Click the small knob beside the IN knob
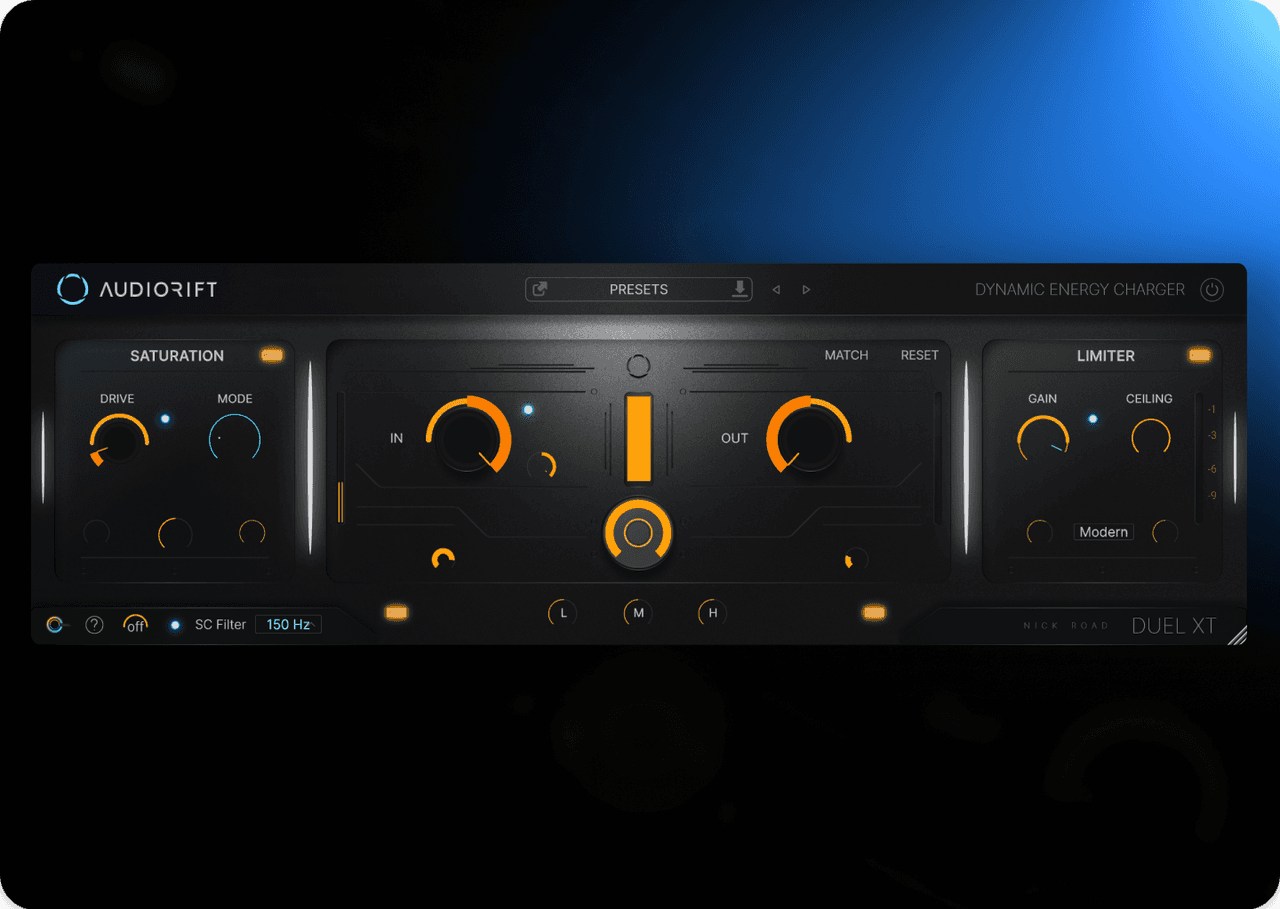The height and width of the screenshot is (909, 1280). coord(541,465)
